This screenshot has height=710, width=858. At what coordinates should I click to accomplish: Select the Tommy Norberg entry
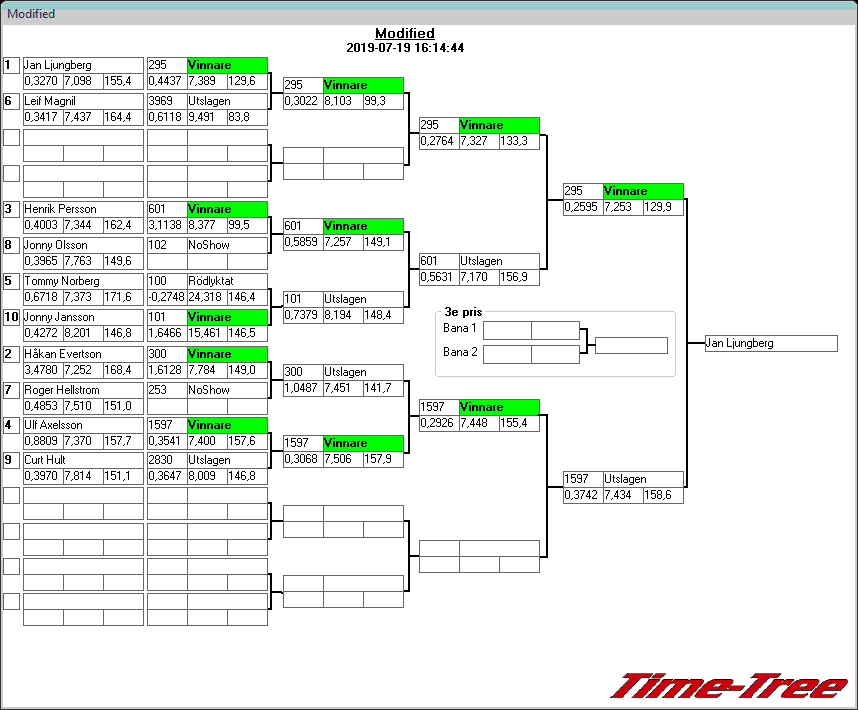point(83,281)
